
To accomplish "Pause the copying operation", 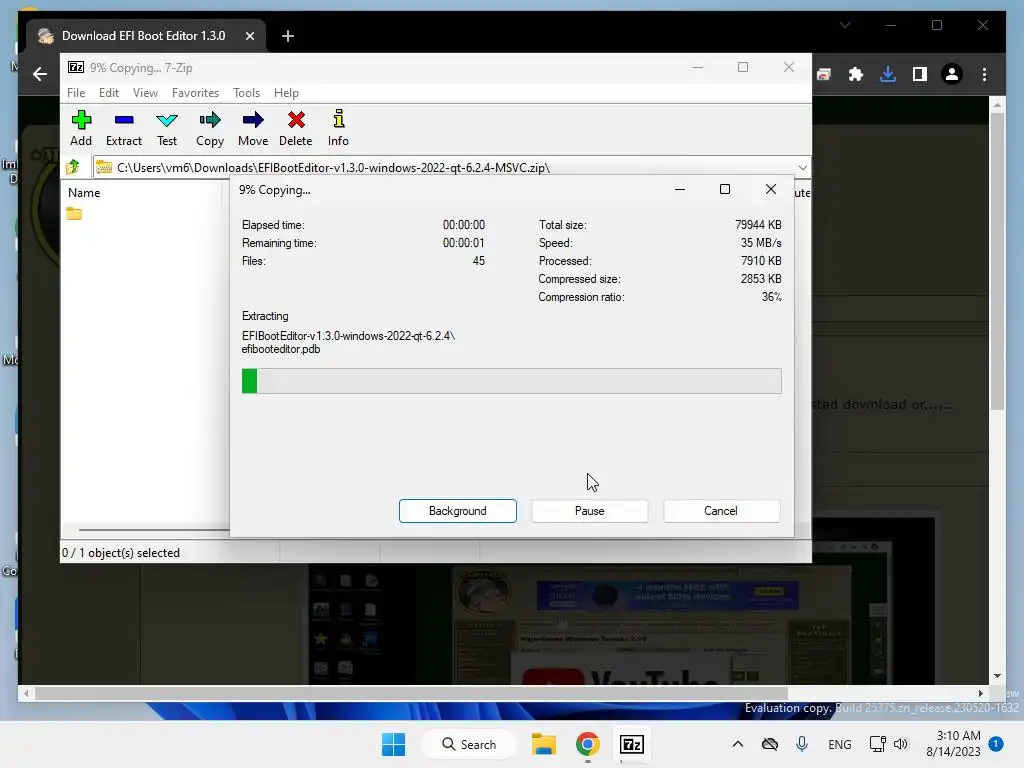I will coord(590,511).
